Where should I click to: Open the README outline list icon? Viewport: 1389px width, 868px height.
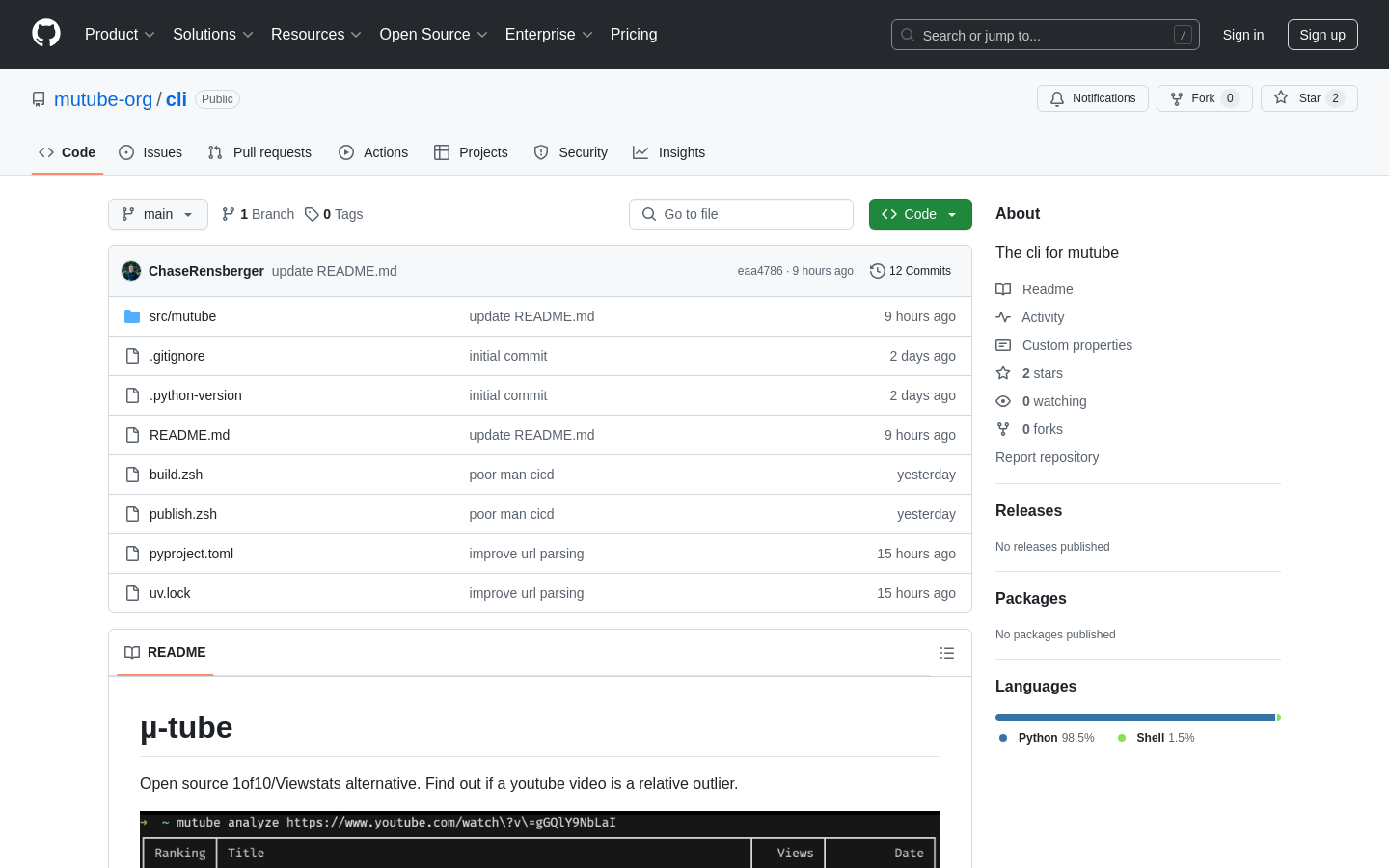pyautogui.click(x=947, y=653)
